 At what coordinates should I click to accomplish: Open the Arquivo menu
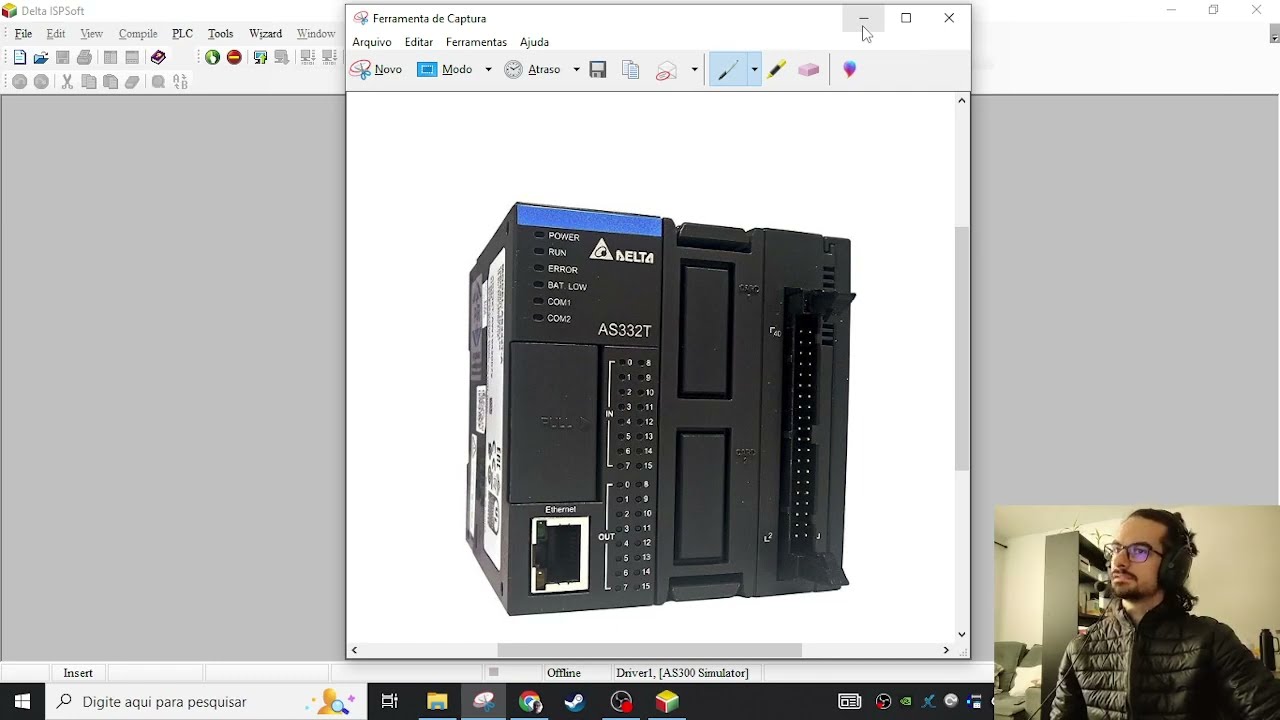(372, 42)
